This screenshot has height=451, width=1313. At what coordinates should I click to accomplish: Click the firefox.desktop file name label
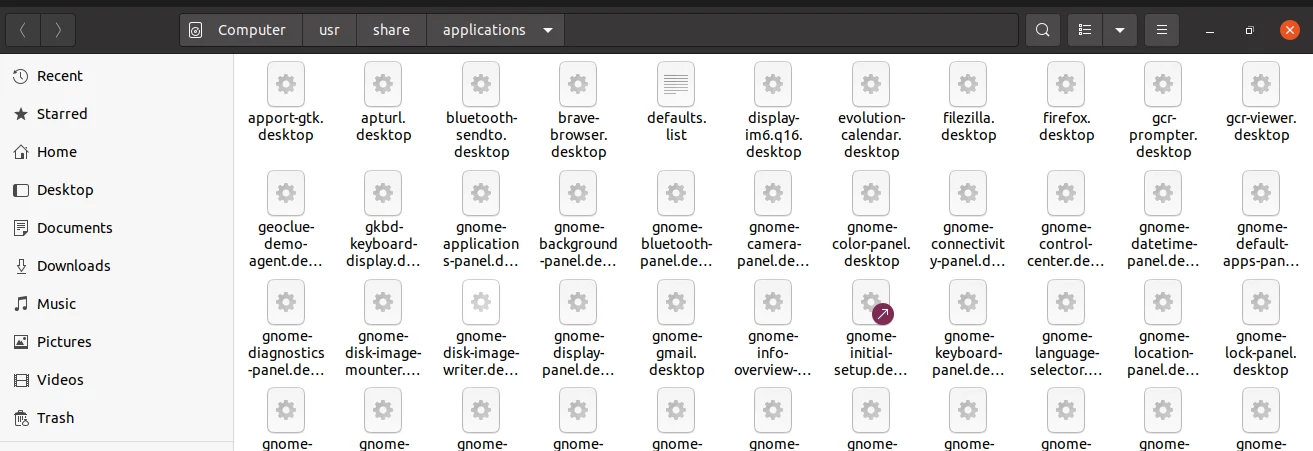(1066, 126)
